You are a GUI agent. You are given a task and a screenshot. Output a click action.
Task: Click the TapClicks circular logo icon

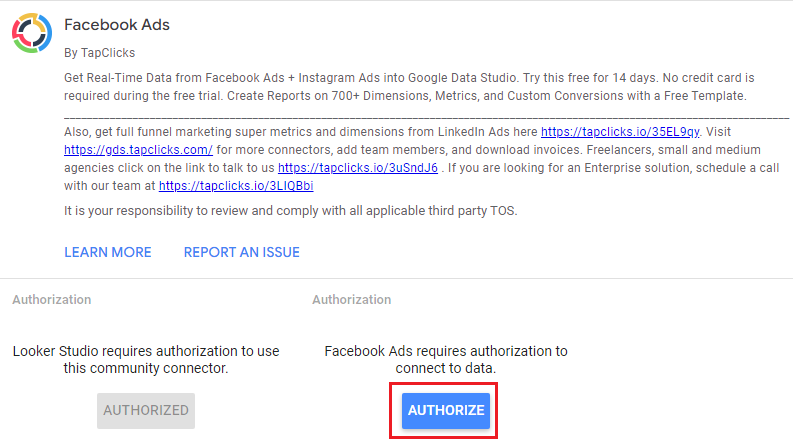32,33
